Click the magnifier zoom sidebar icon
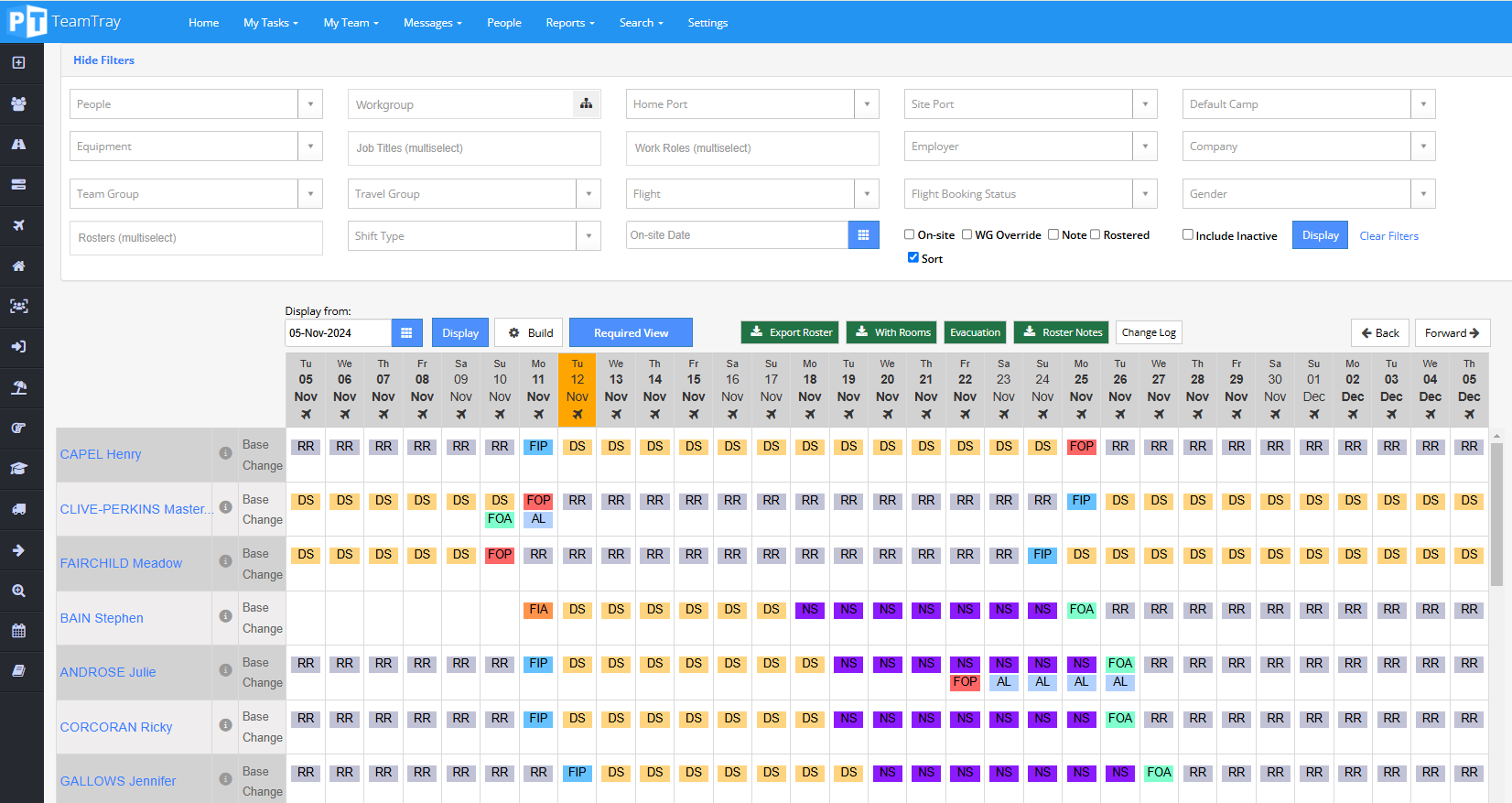The height and width of the screenshot is (803, 1512). [x=18, y=591]
